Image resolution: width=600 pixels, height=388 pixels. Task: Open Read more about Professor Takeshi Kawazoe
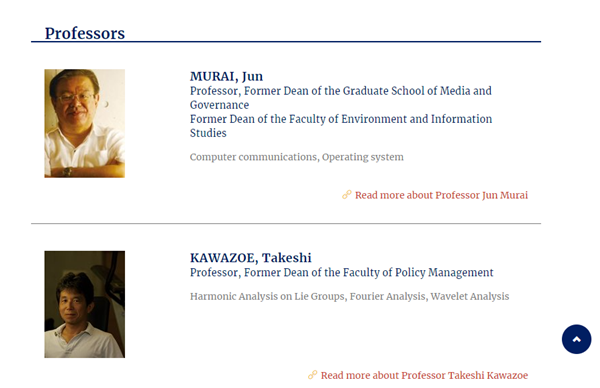coord(424,375)
